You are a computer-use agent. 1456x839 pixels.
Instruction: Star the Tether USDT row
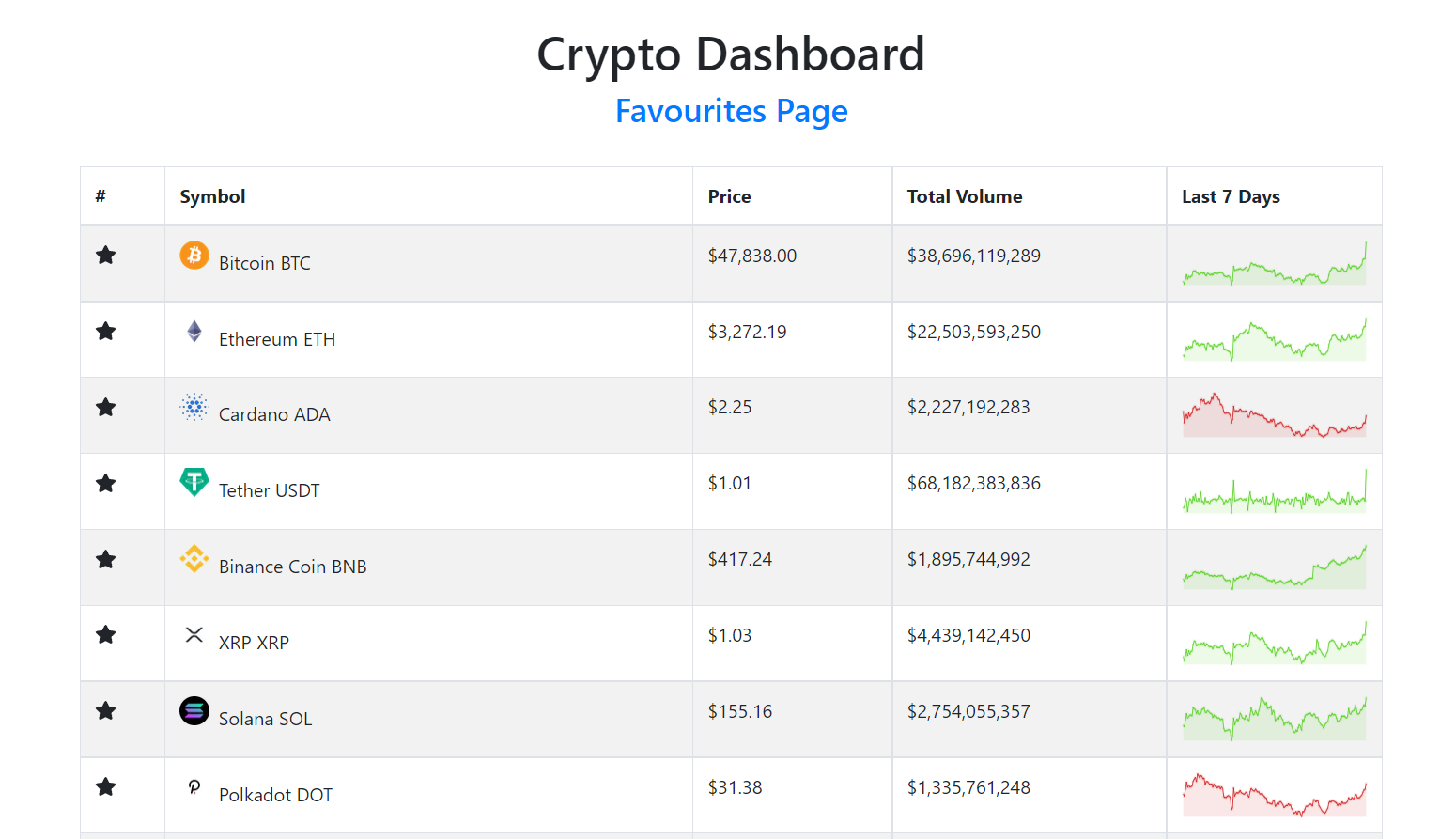pos(106,484)
